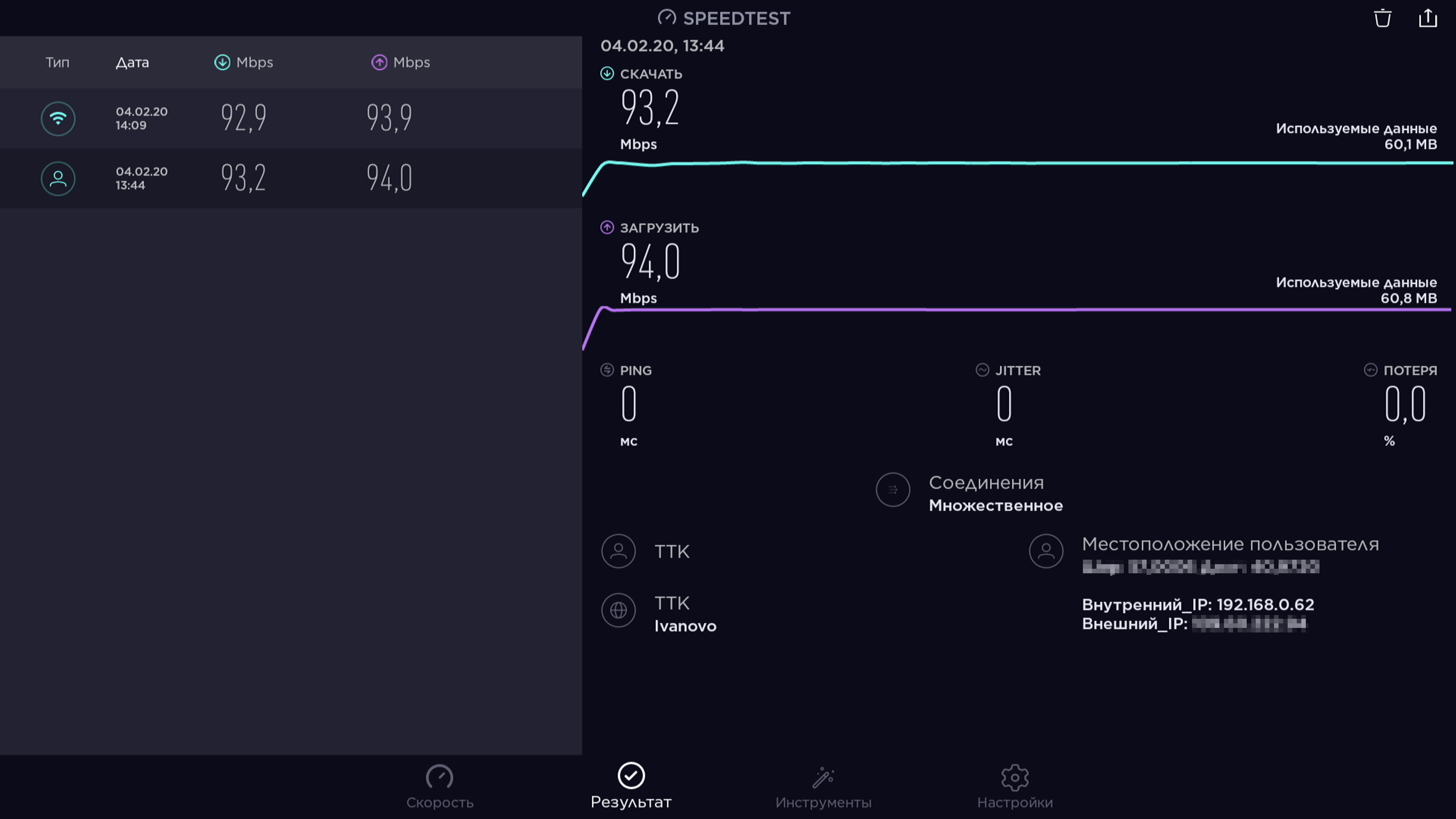Share result via the export icon
Viewport: 1456px width, 819px height.
(x=1428, y=18)
